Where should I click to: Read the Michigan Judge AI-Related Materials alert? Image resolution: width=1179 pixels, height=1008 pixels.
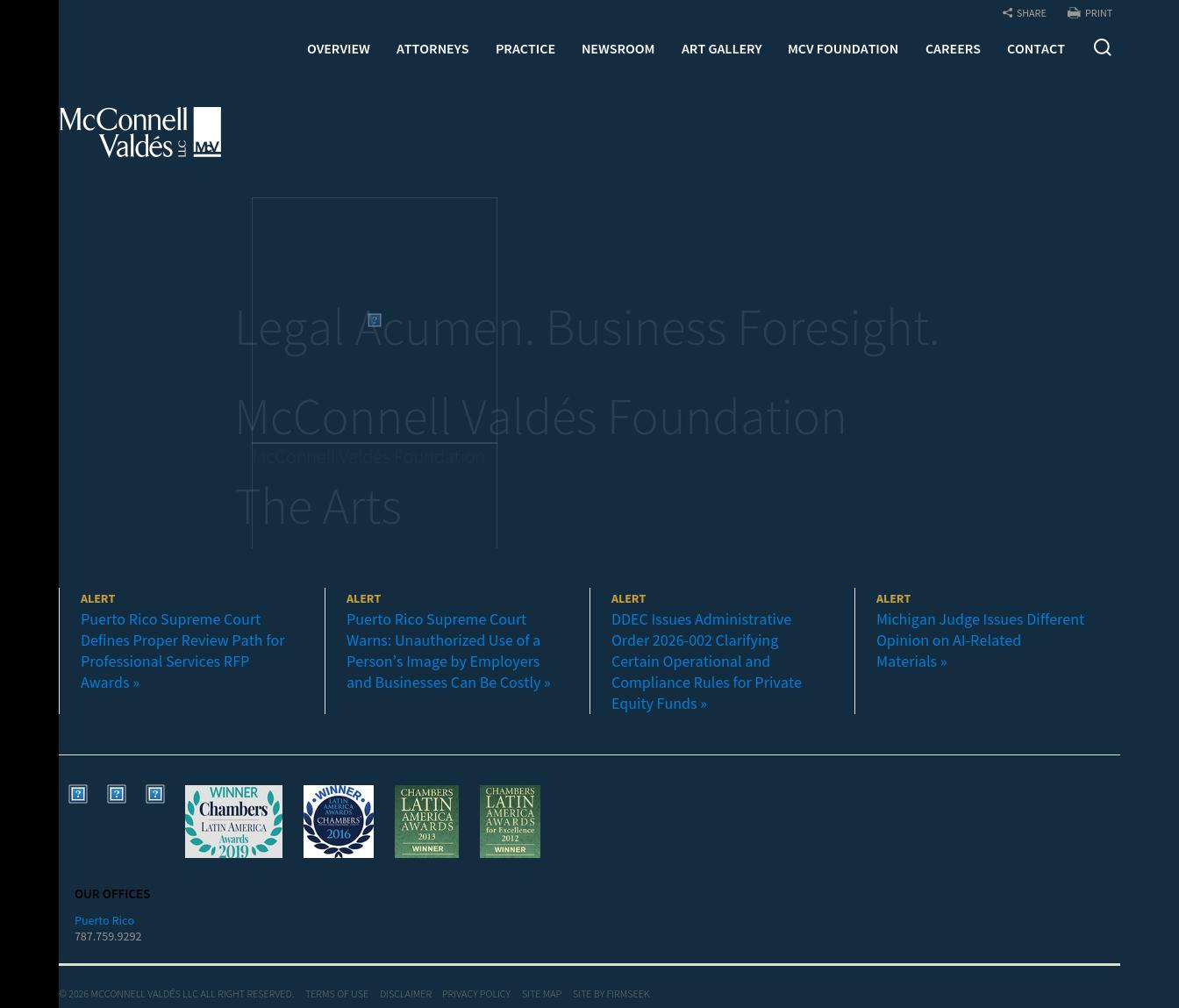pos(979,640)
